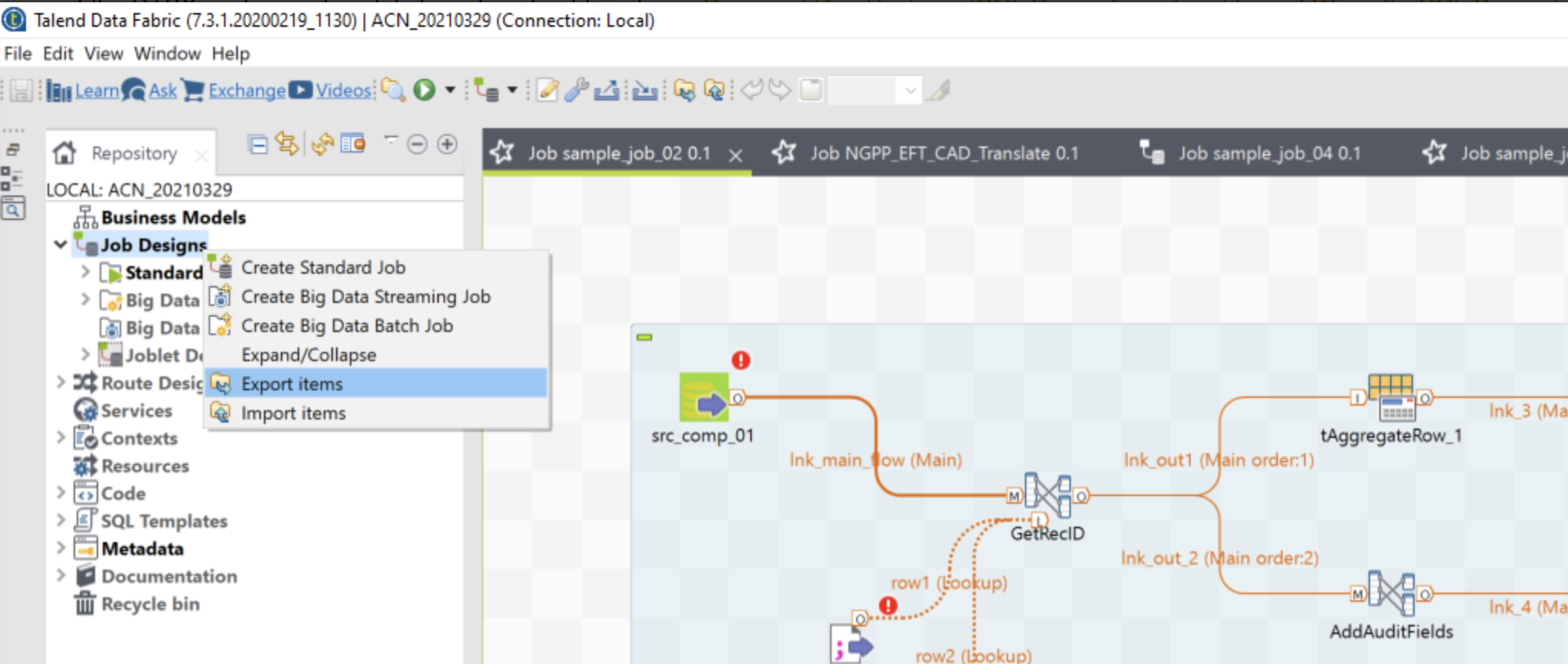Click the paste clipboard toolbar icon

click(811, 90)
